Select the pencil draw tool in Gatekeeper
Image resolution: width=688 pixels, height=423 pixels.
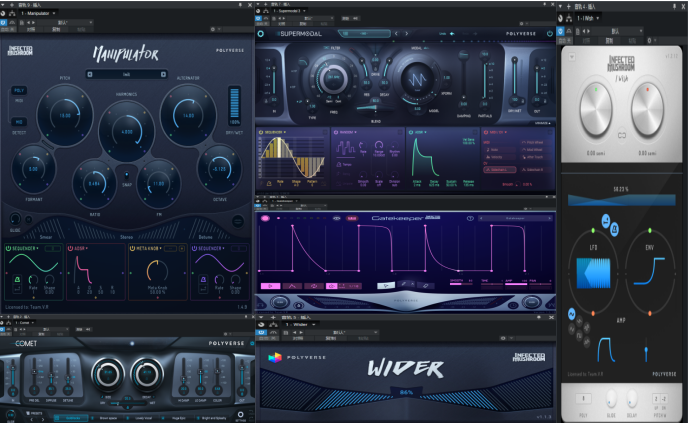(x=404, y=285)
